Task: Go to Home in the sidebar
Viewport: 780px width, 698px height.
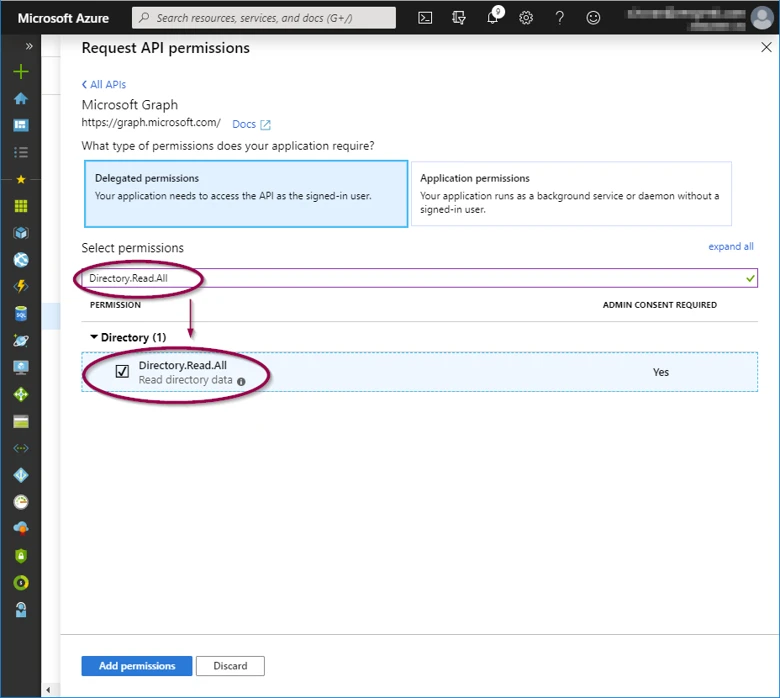Action: (21, 99)
